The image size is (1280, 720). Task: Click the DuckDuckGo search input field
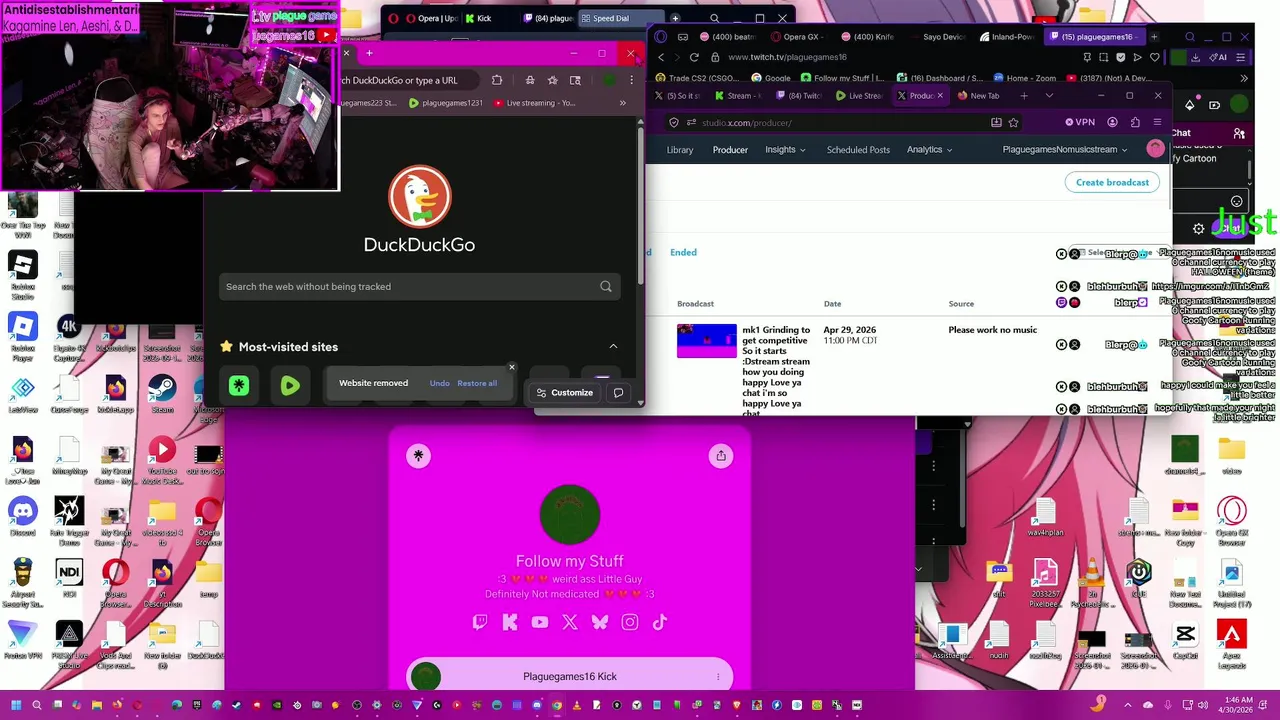pyautogui.click(x=420, y=286)
